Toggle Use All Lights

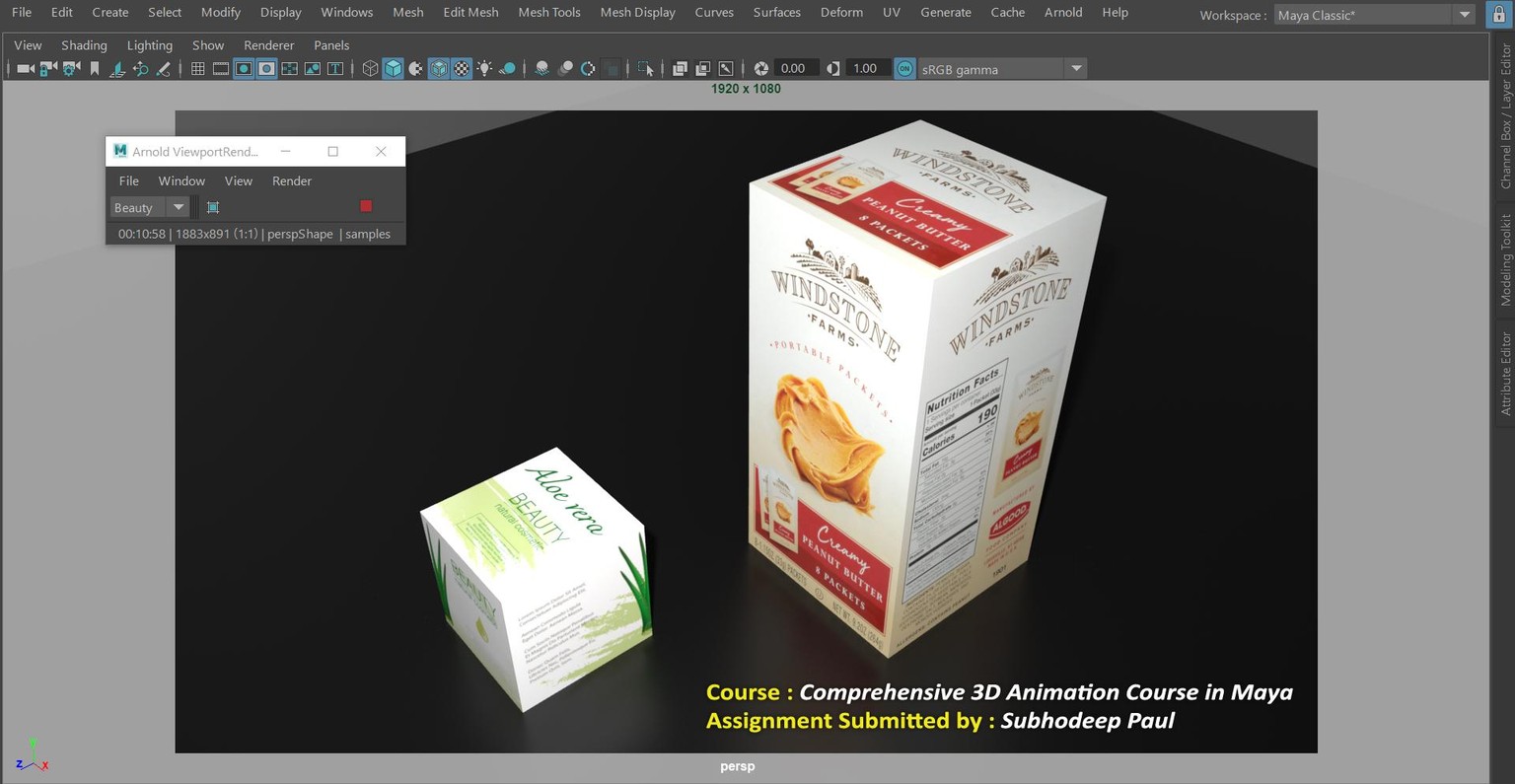tap(484, 68)
